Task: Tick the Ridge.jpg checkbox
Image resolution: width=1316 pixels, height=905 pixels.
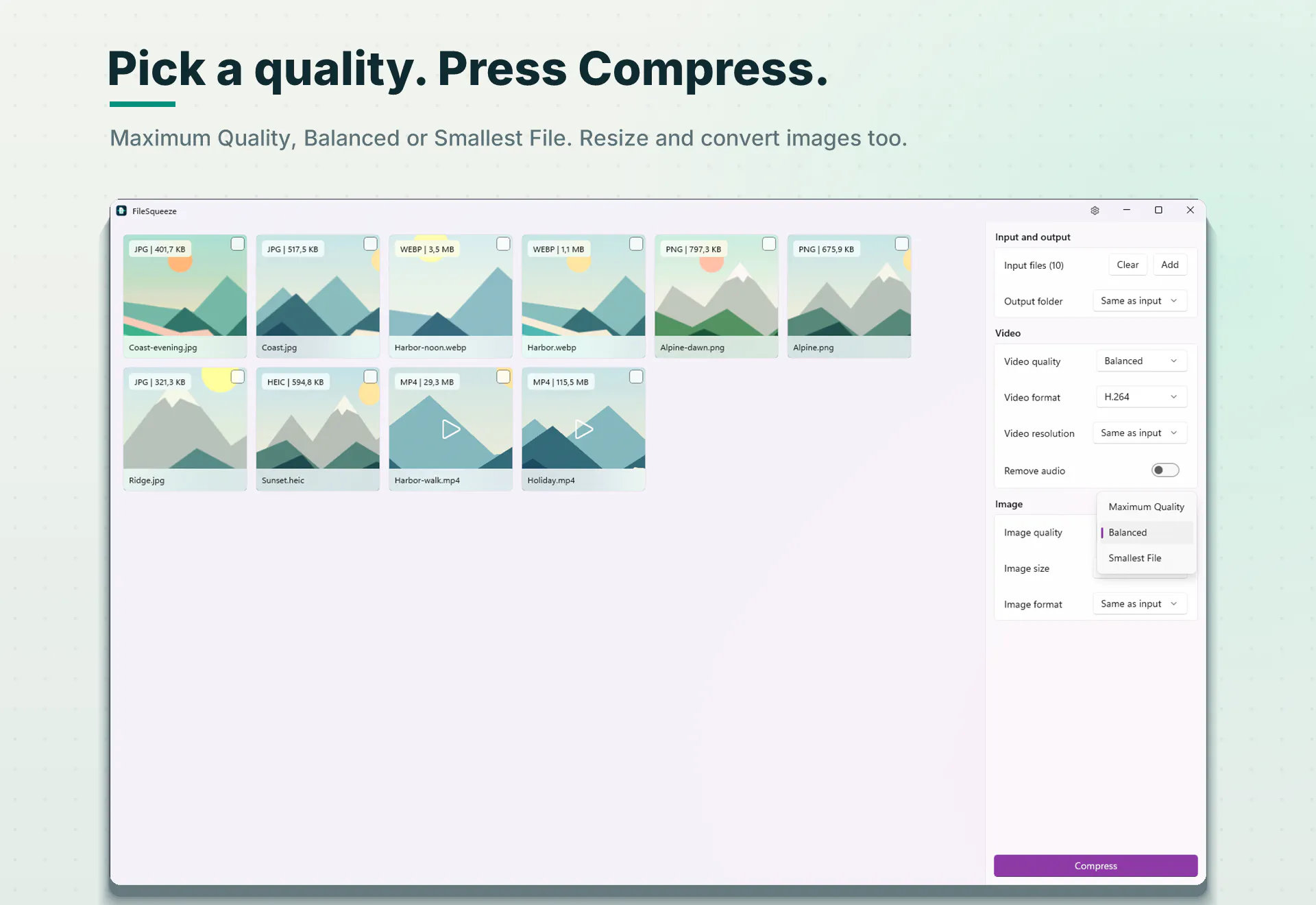Action: pos(237,376)
